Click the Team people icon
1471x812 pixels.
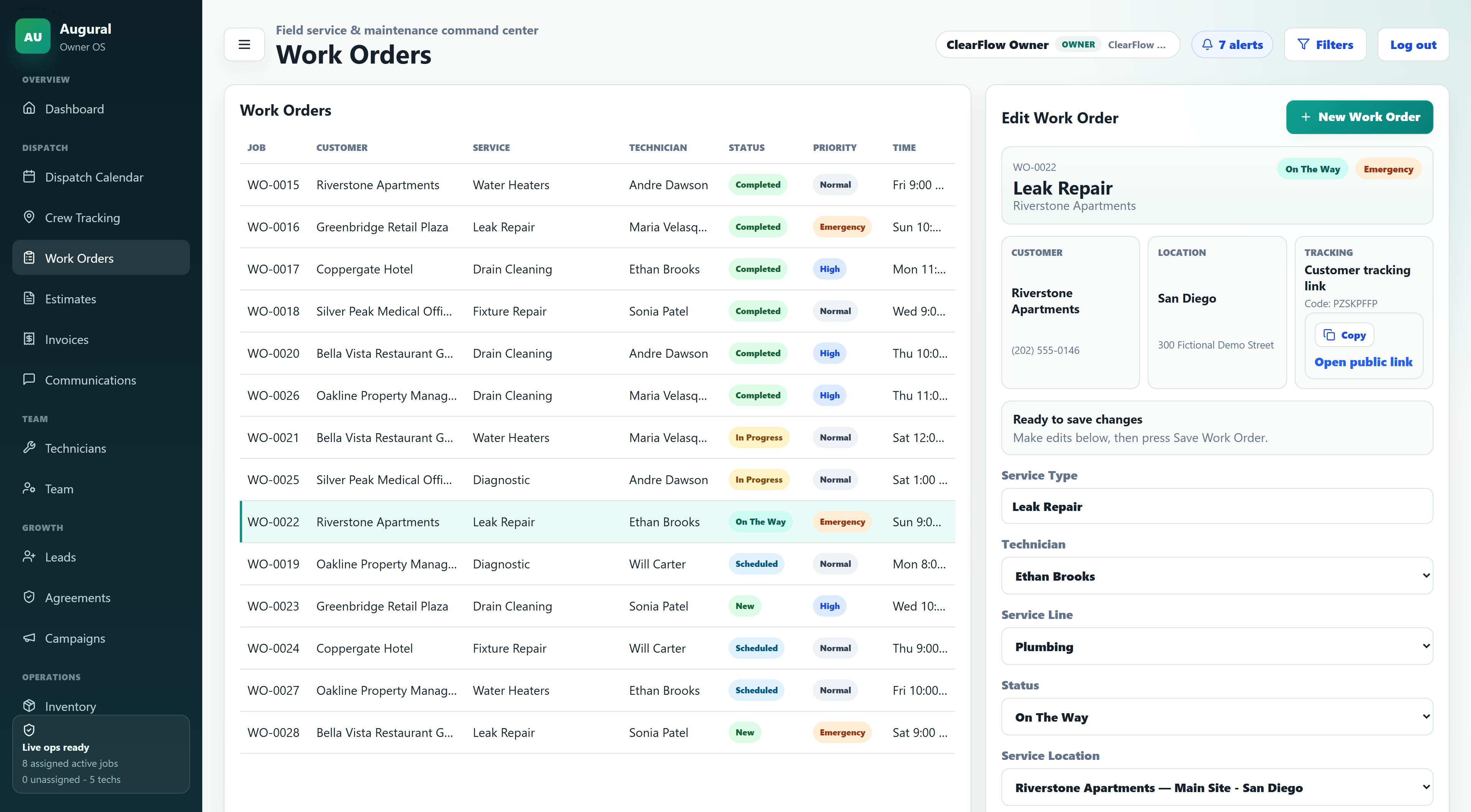[x=29, y=488]
